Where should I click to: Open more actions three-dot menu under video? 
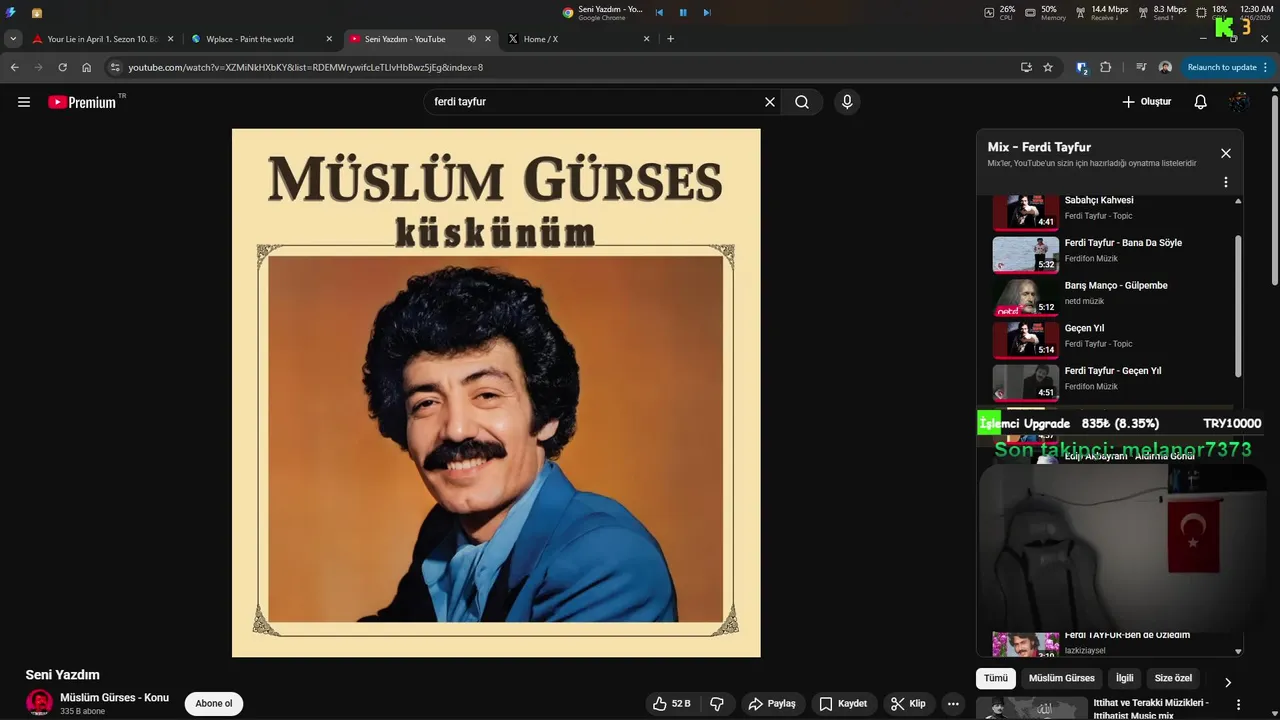[953, 704]
